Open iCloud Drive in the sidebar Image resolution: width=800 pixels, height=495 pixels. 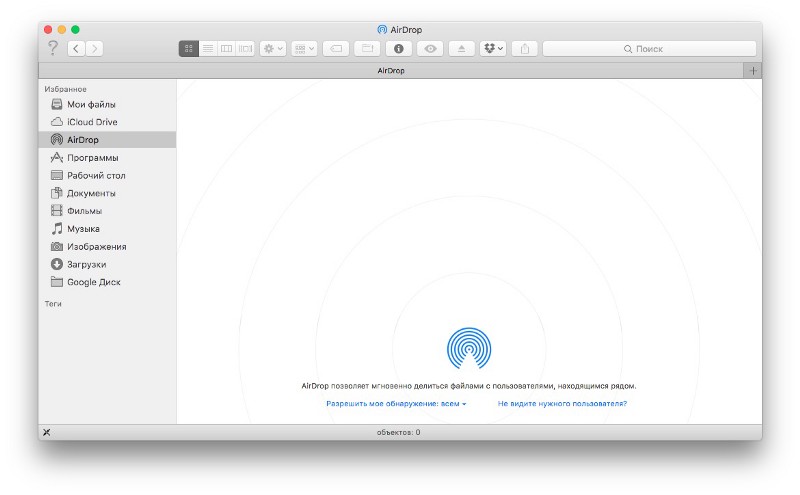tap(92, 122)
